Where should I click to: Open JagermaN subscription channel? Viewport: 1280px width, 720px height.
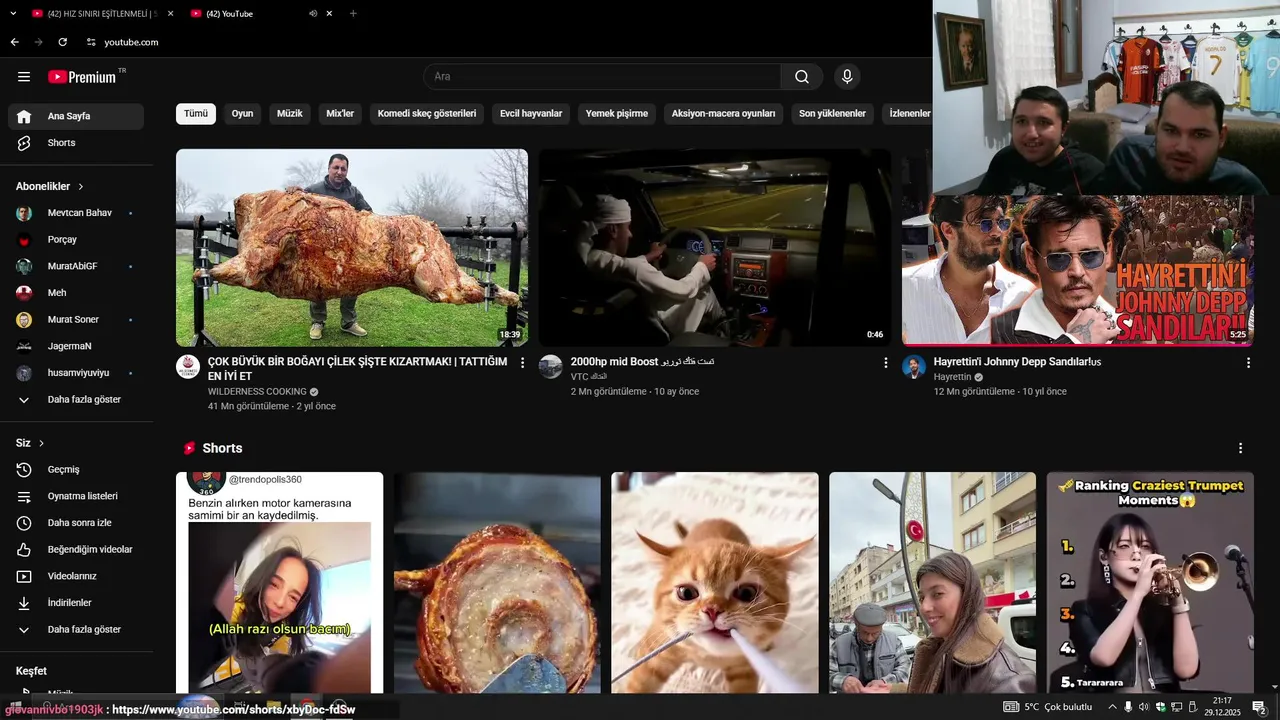76,346
